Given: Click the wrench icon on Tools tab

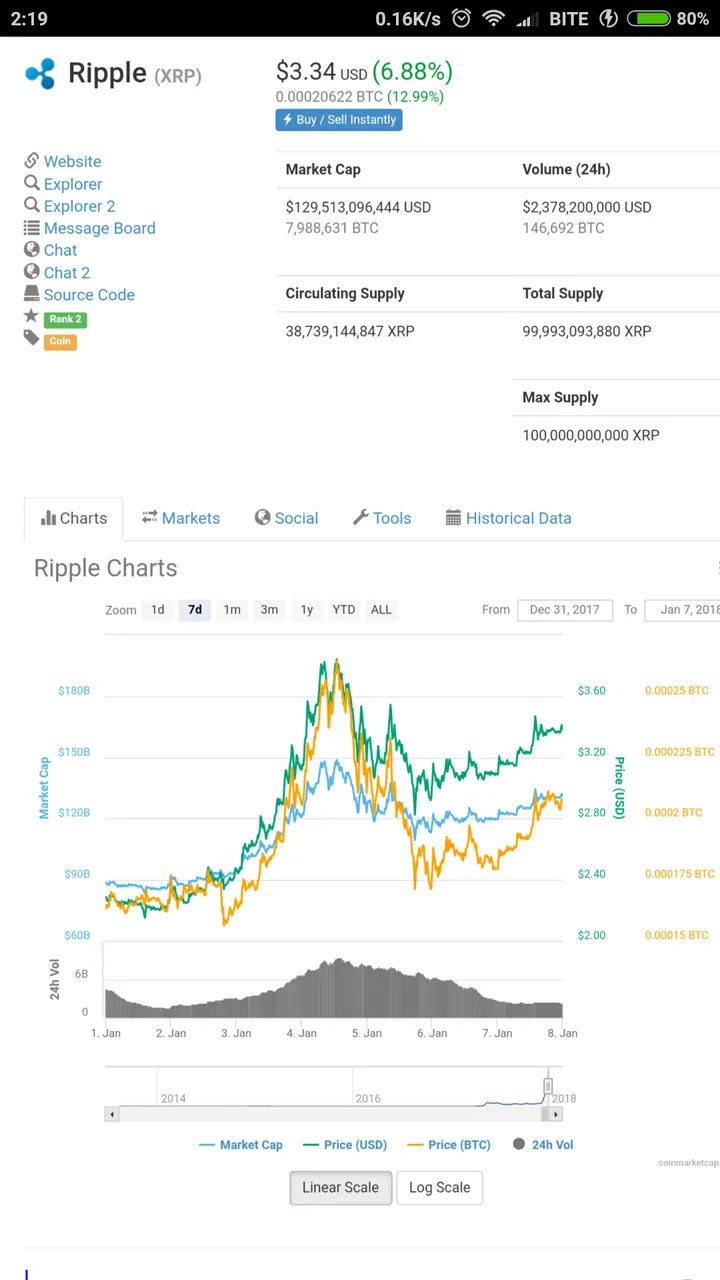Looking at the screenshot, I should click(361, 517).
